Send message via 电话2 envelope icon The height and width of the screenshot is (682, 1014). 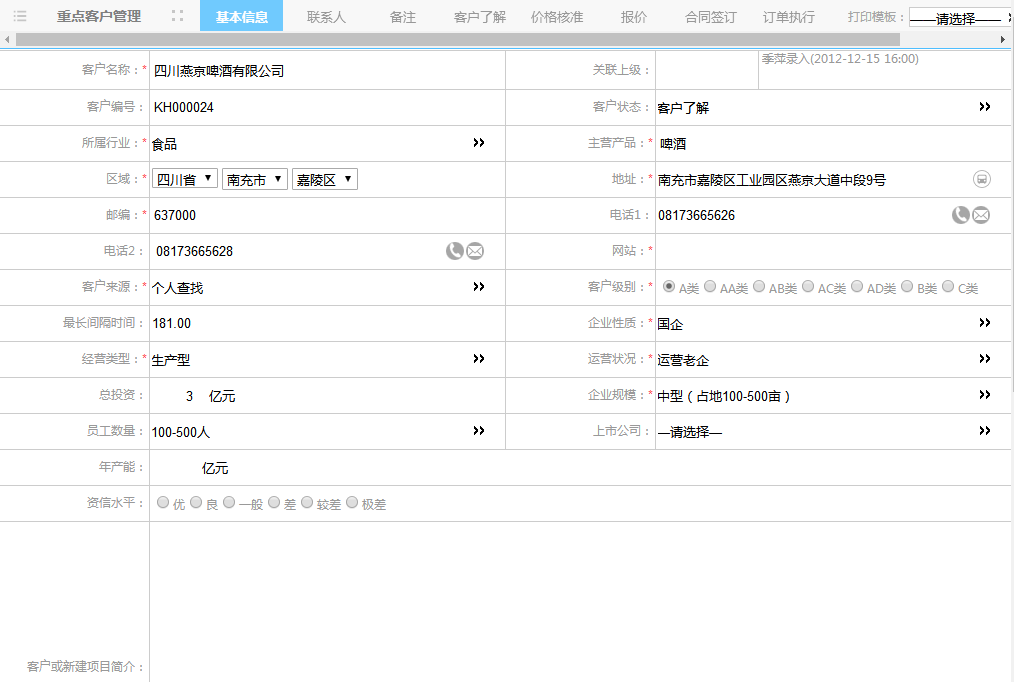(475, 251)
